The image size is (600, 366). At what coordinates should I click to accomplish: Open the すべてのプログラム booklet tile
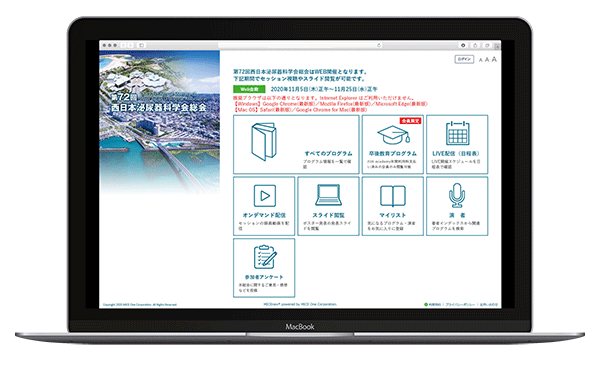coord(296,144)
